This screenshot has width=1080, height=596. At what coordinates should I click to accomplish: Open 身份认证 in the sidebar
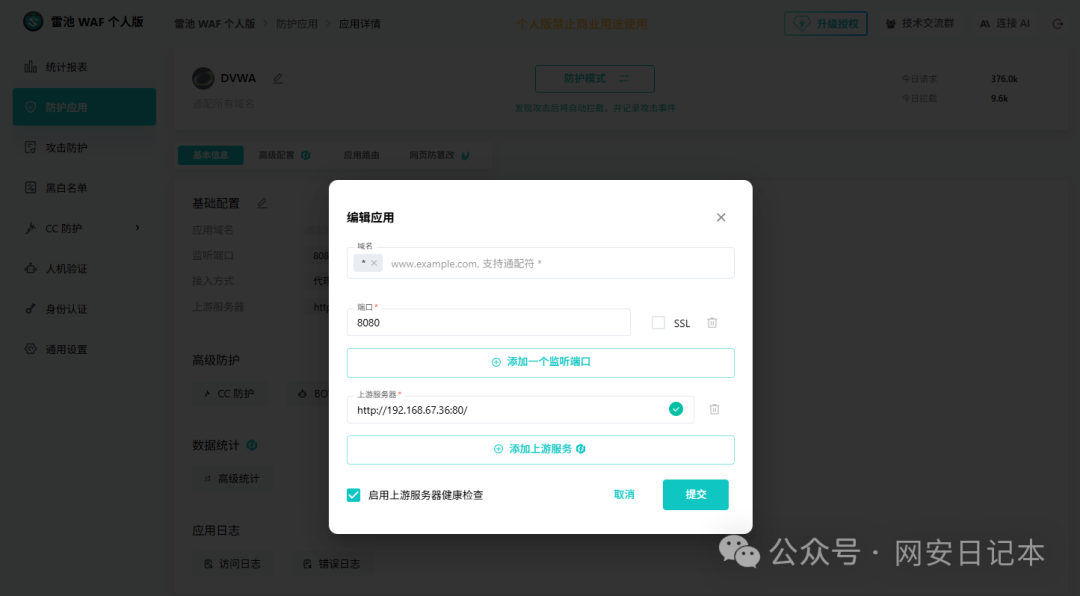pos(84,309)
